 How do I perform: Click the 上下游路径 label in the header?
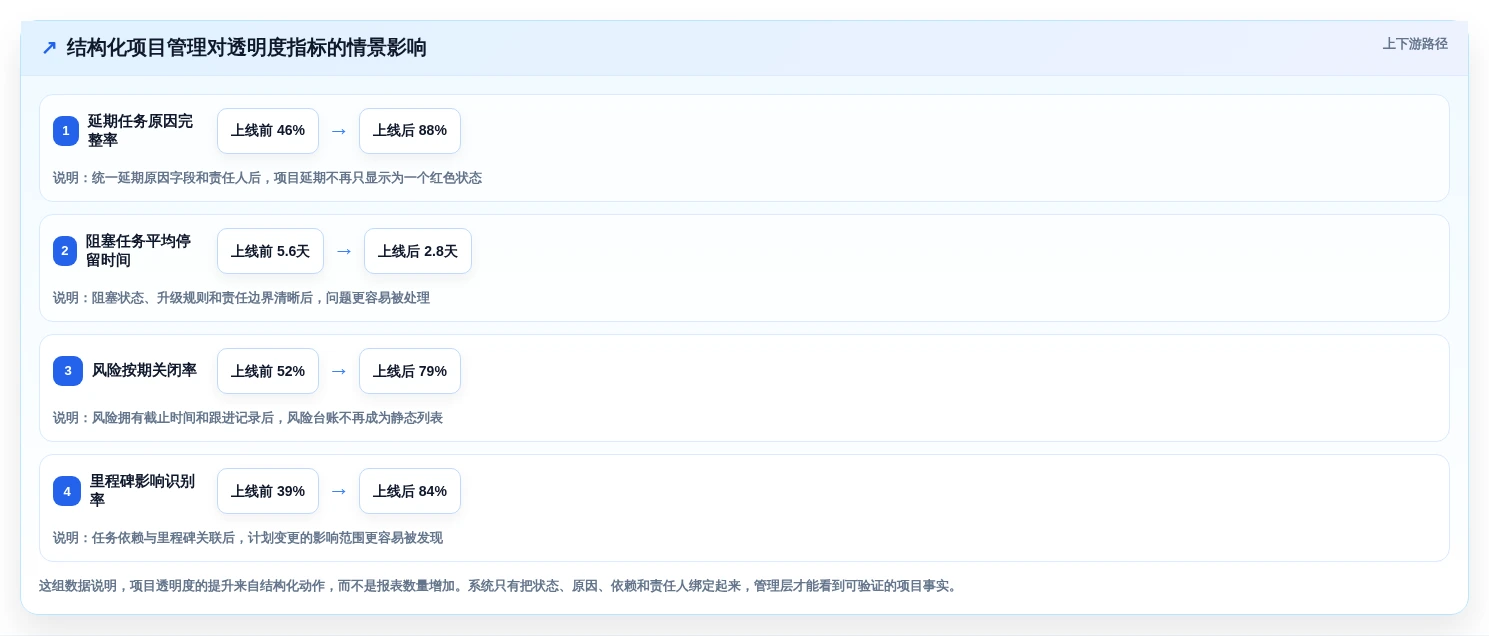(x=1415, y=44)
